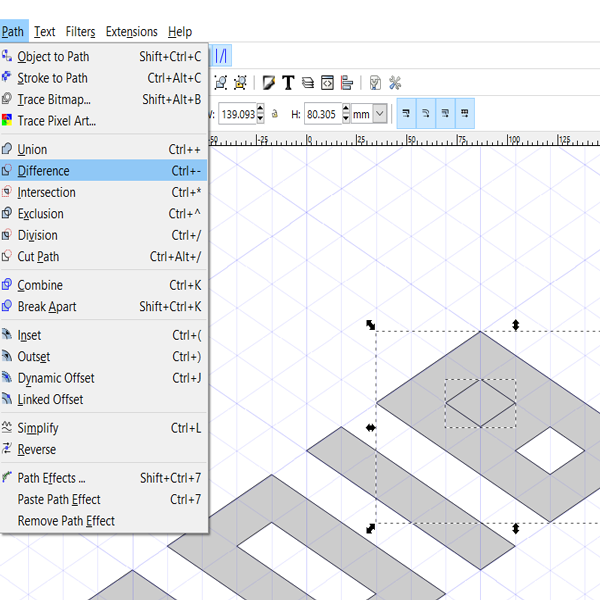Toggle move patterns with objects

click(x=465, y=113)
